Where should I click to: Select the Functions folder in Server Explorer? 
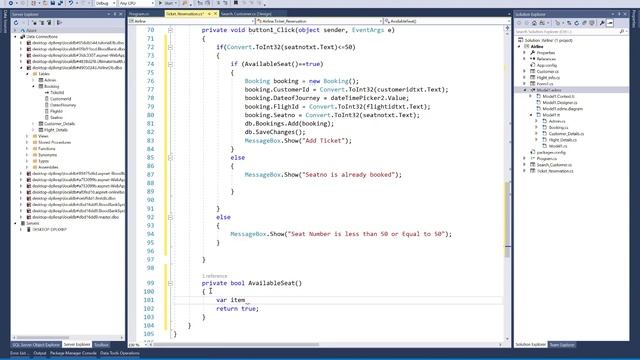point(47,149)
